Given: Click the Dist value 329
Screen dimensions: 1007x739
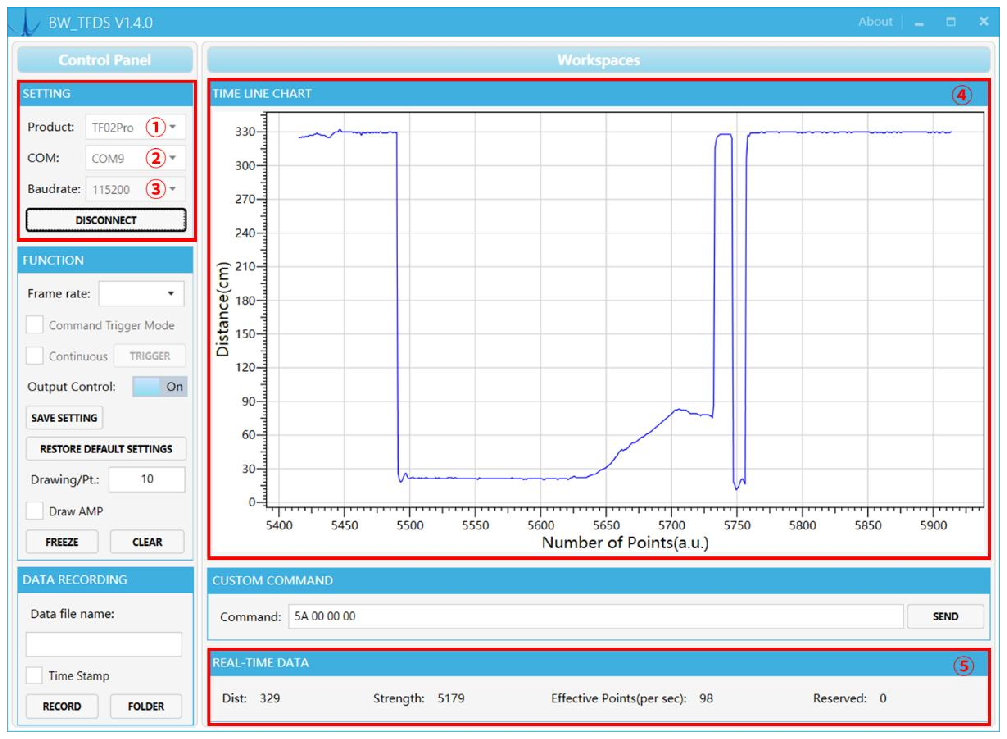Looking at the screenshot, I should (x=270, y=698).
